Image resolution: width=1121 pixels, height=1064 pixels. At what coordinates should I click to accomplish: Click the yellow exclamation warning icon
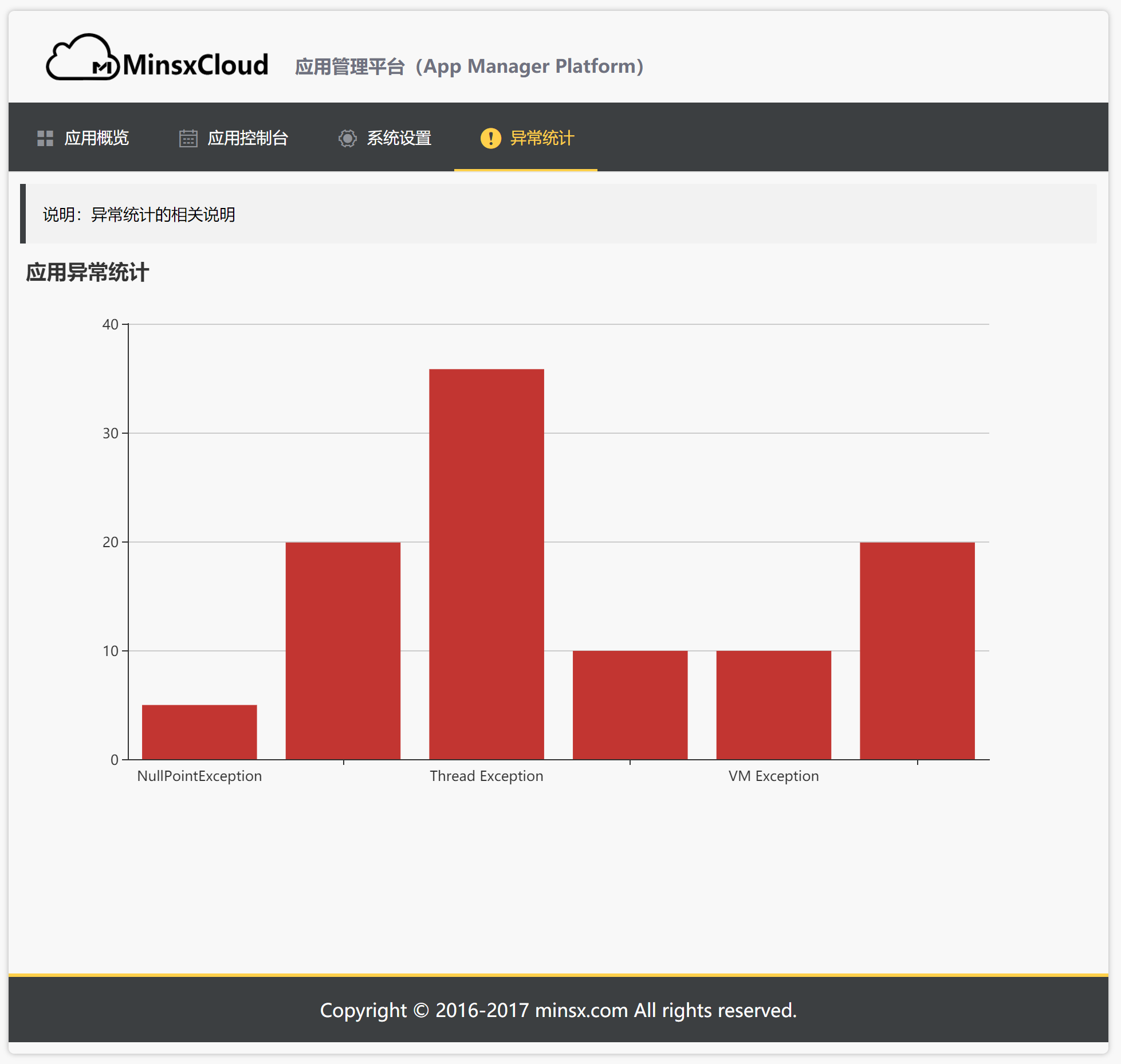490,138
